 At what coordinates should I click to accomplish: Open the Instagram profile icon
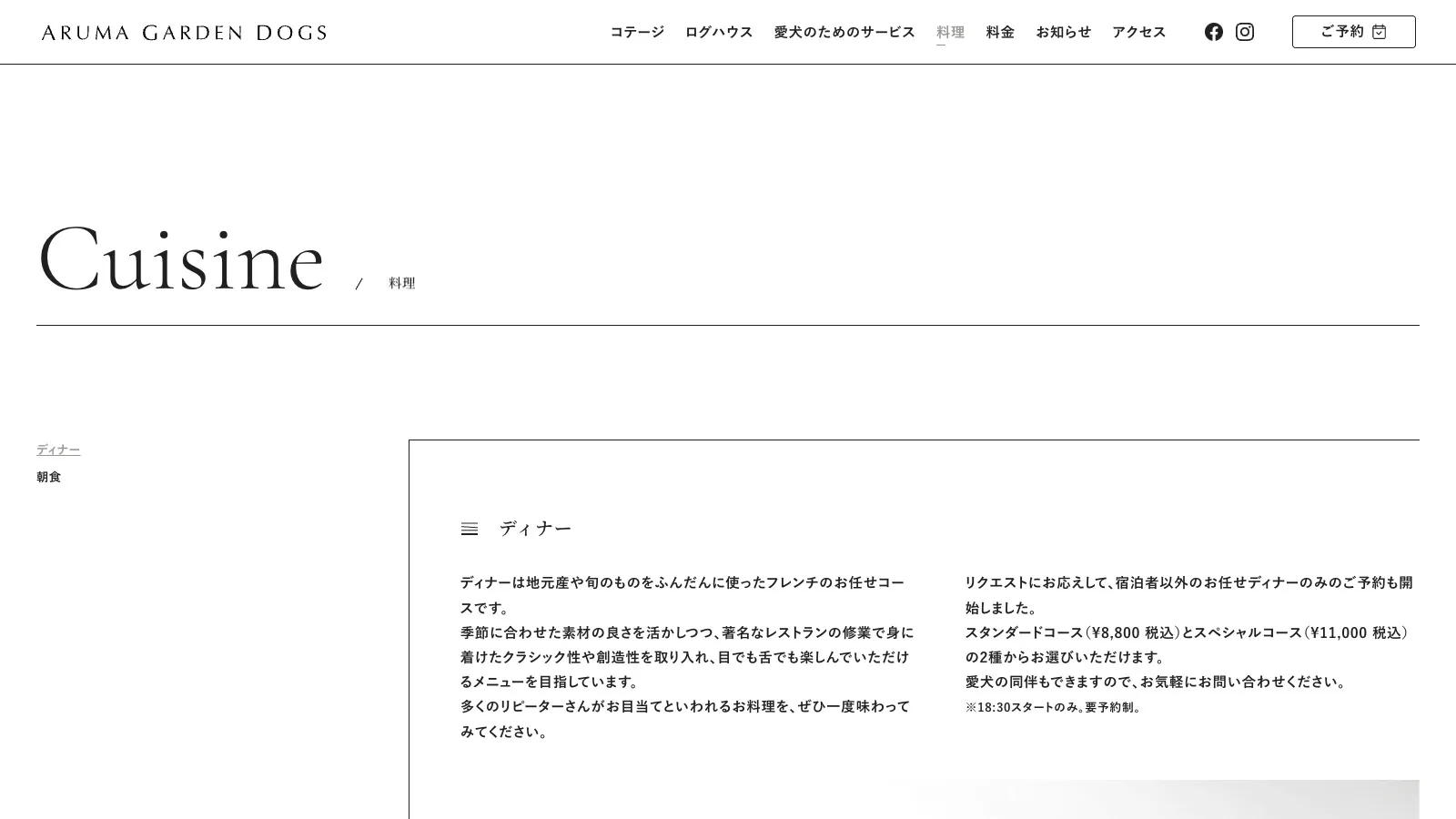1245,32
